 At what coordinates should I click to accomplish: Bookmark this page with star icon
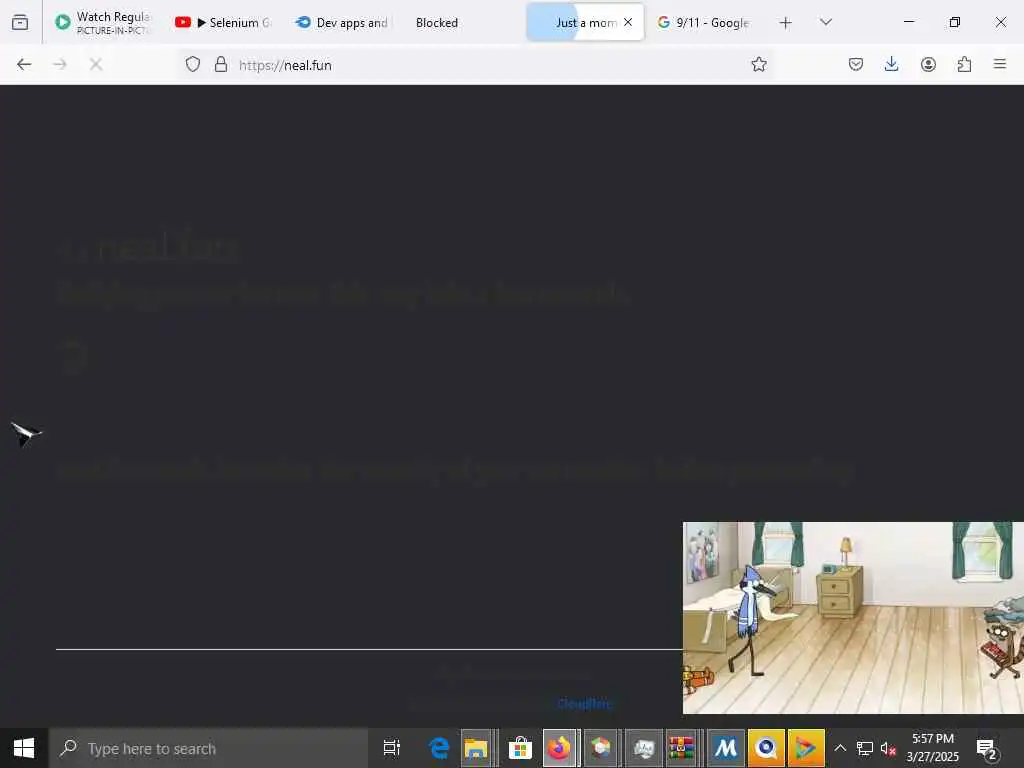759,64
